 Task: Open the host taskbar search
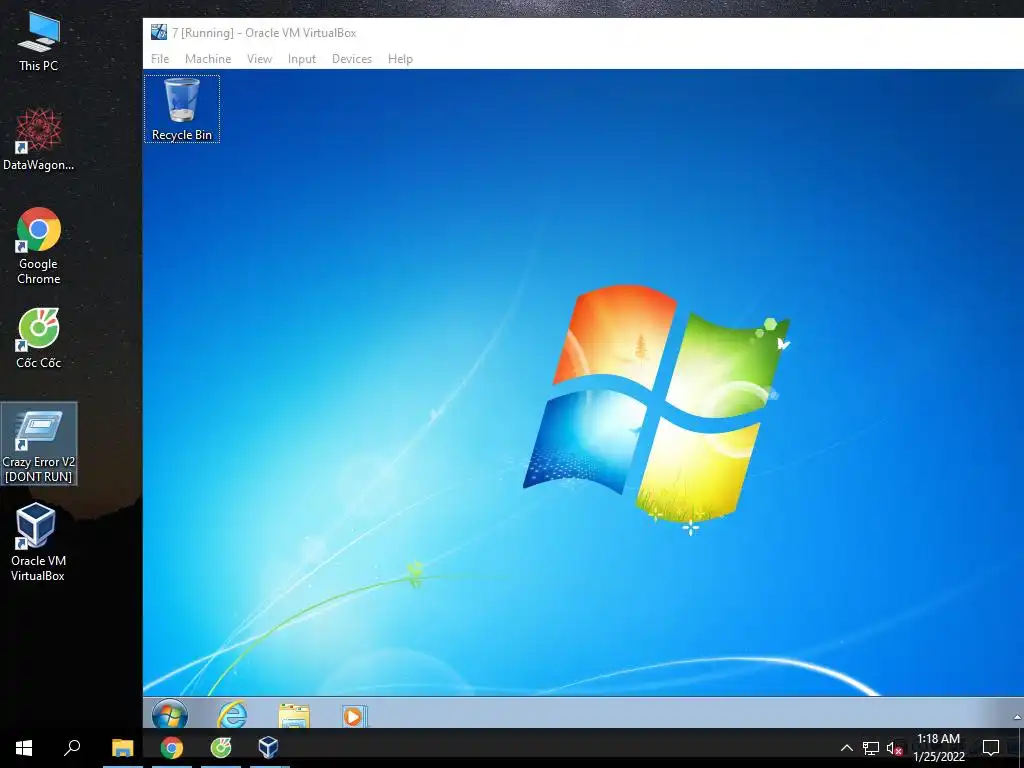tap(72, 747)
